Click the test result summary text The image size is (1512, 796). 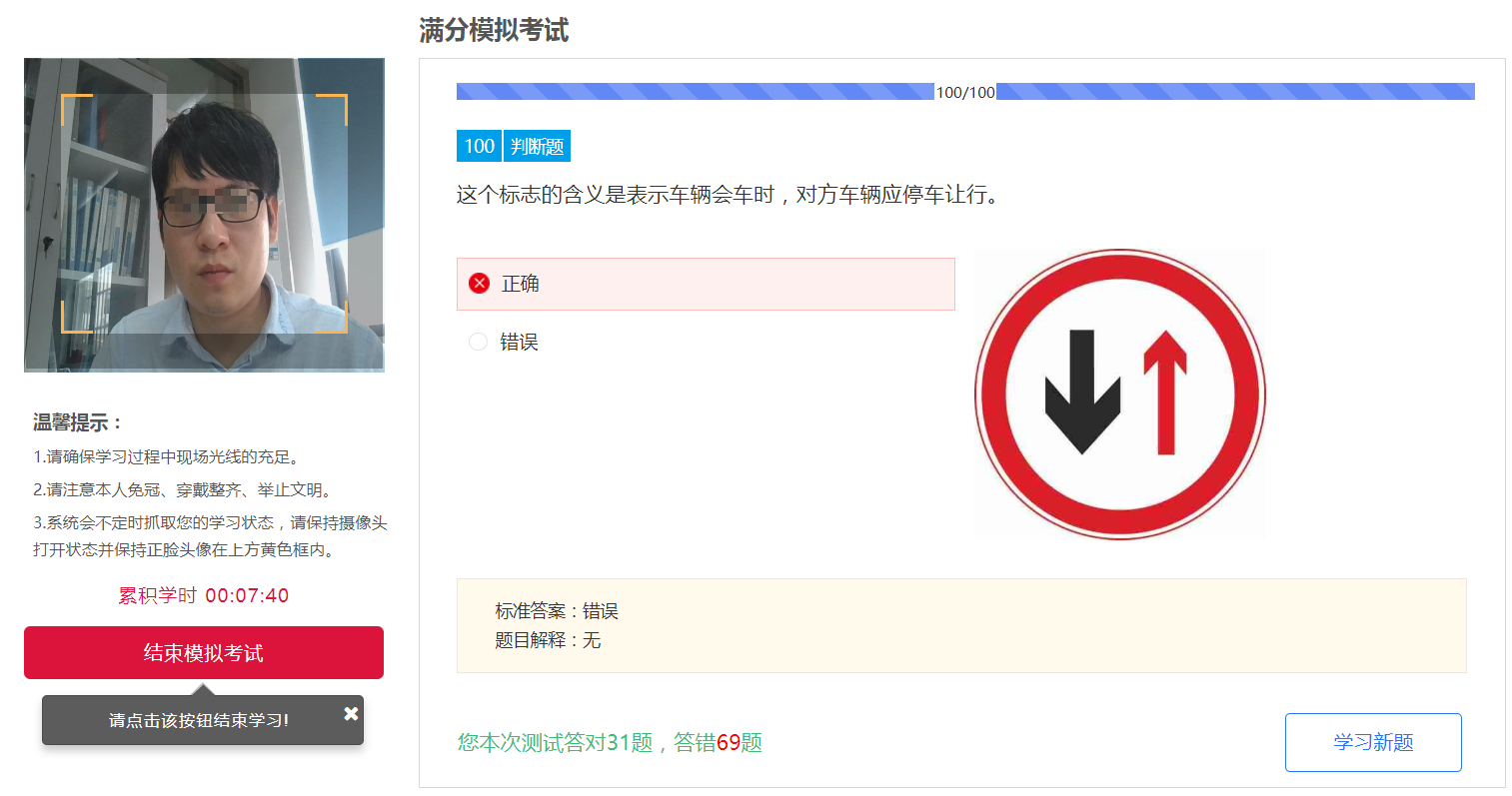(x=610, y=743)
